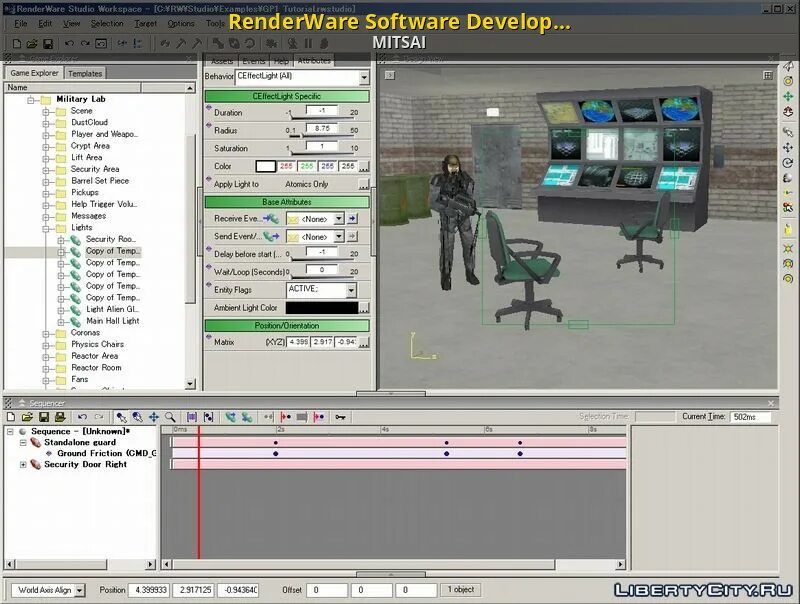Open the Entity Flags ACTIVE dropdown
Screen dimensions: 800x604
pos(351,290)
